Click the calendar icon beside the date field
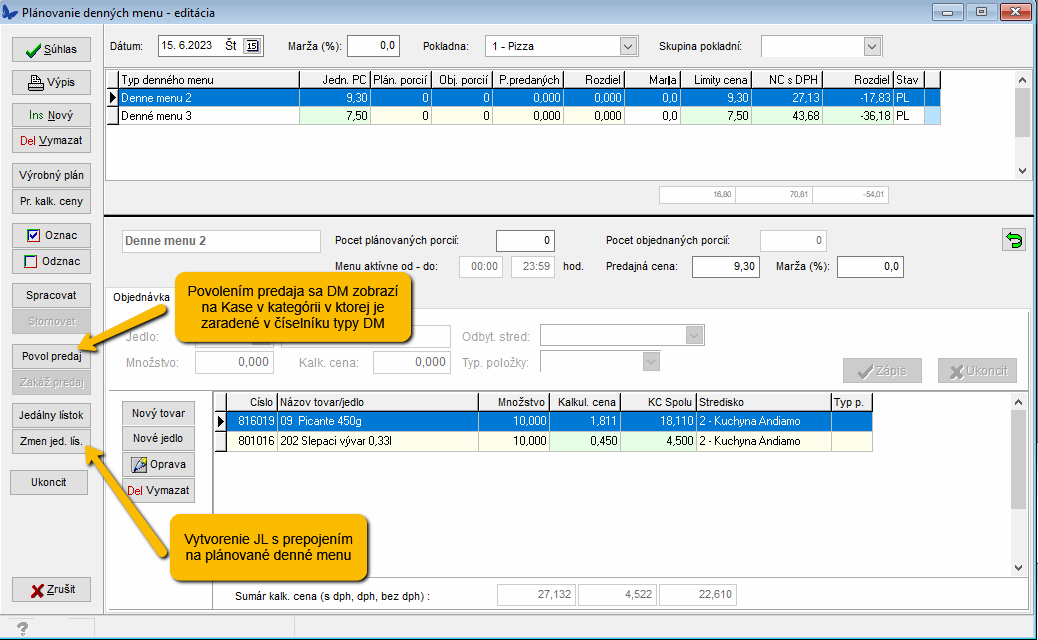The width and height of the screenshot is (1038, 640). click(252, 45)
